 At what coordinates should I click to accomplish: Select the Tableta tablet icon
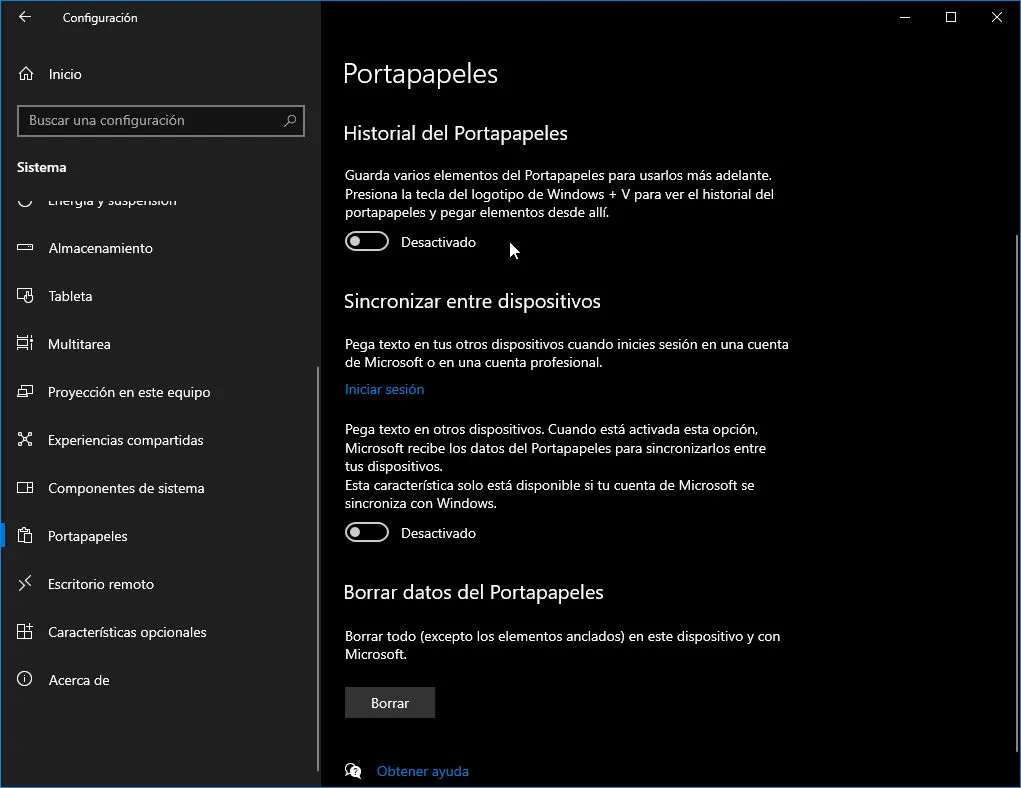click(x=25, y=296)
